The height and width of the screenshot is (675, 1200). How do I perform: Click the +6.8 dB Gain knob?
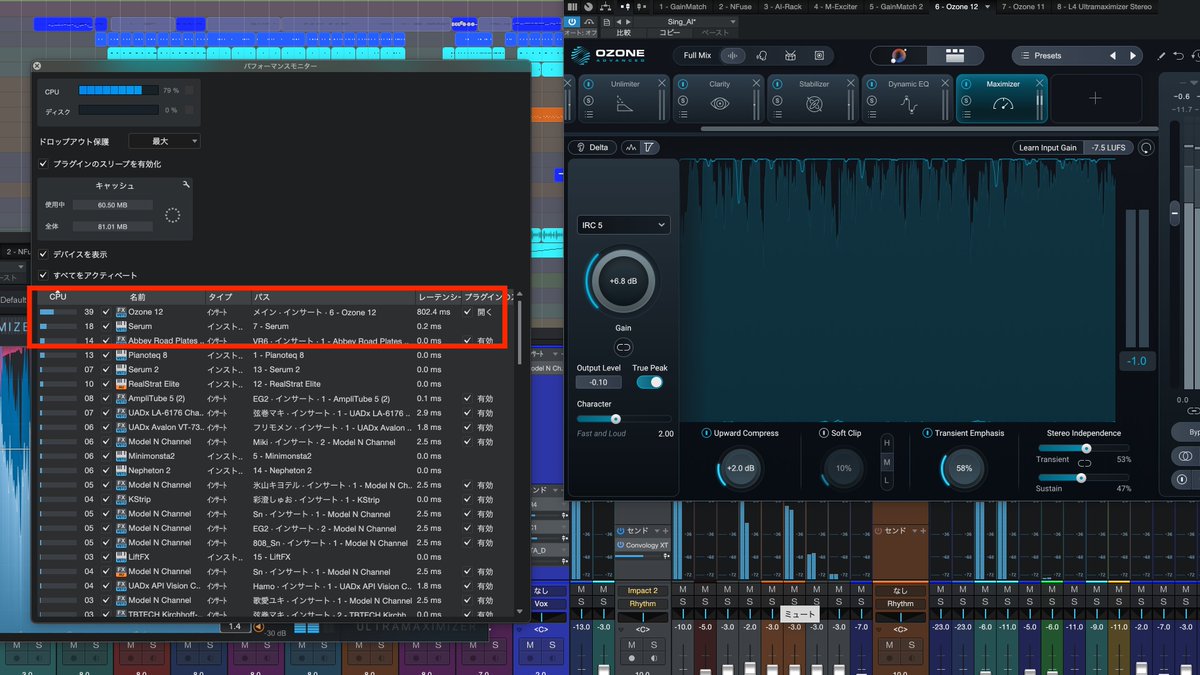[x=623, y=281]
